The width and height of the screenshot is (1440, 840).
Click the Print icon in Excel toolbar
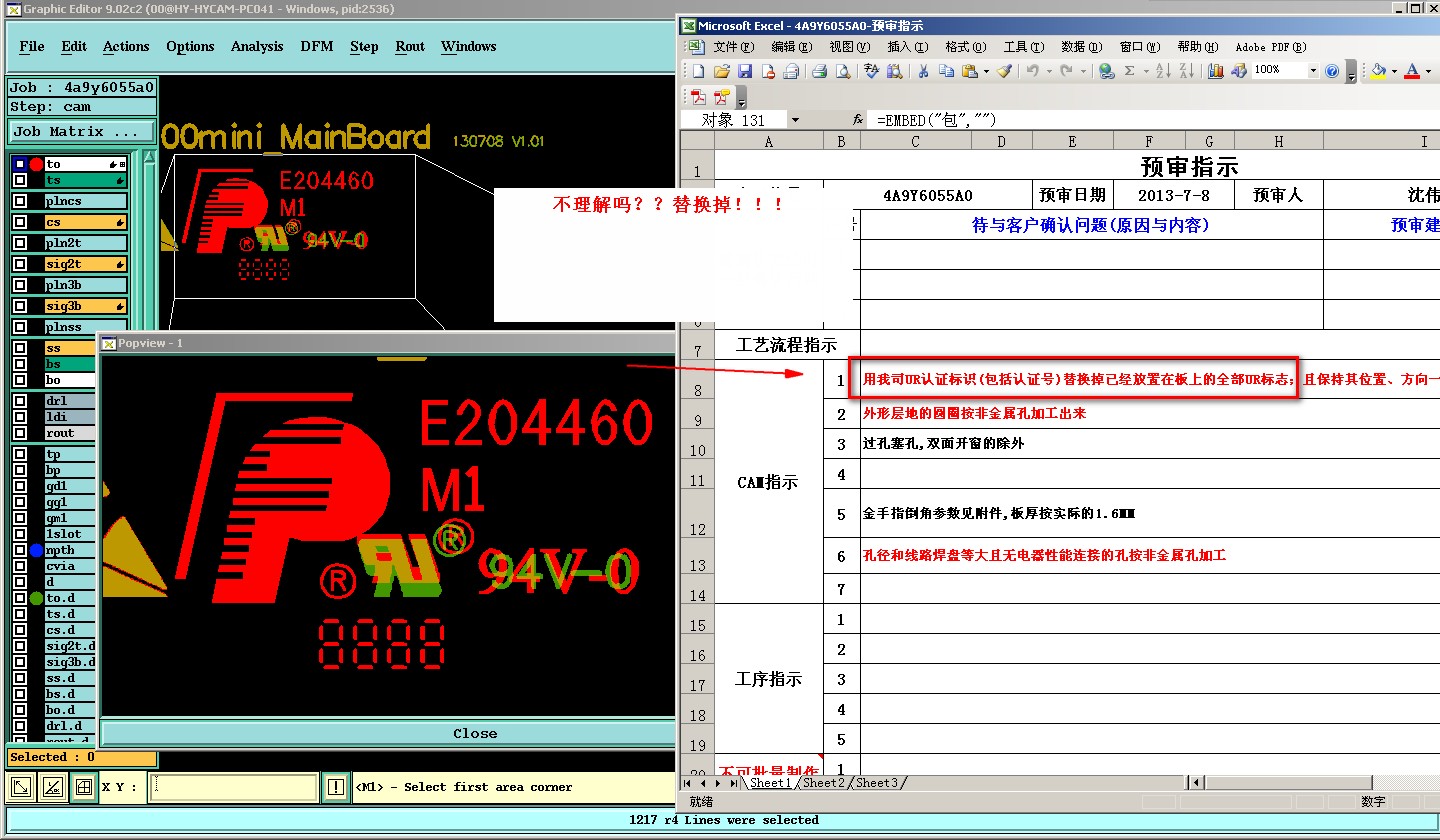click(x=819, y=71)
